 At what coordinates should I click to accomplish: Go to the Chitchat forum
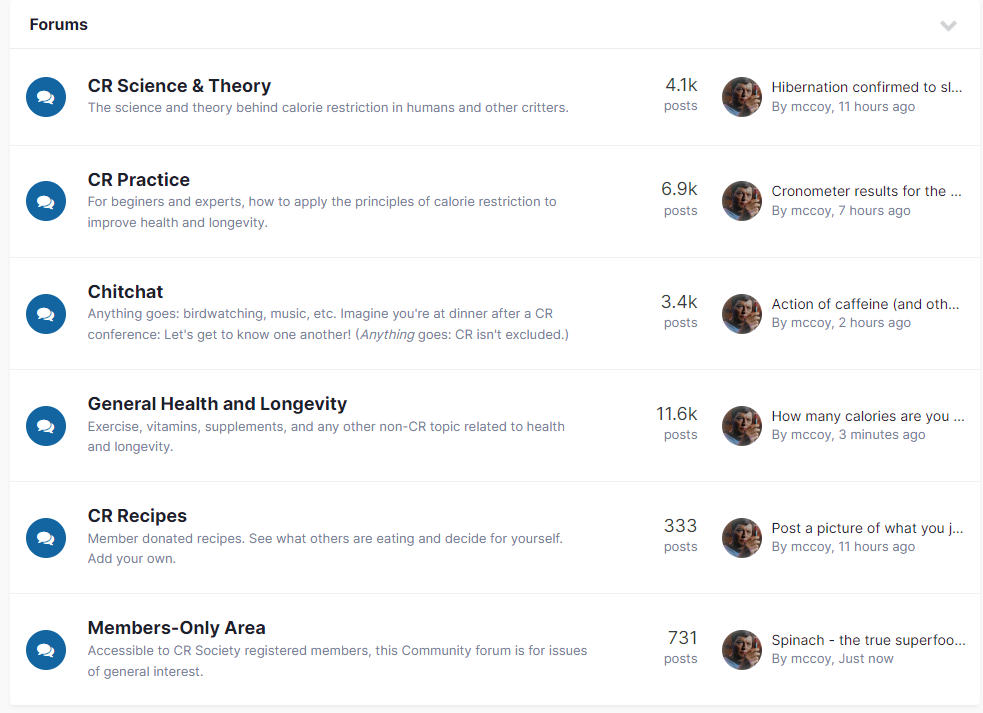click(125, 292)
